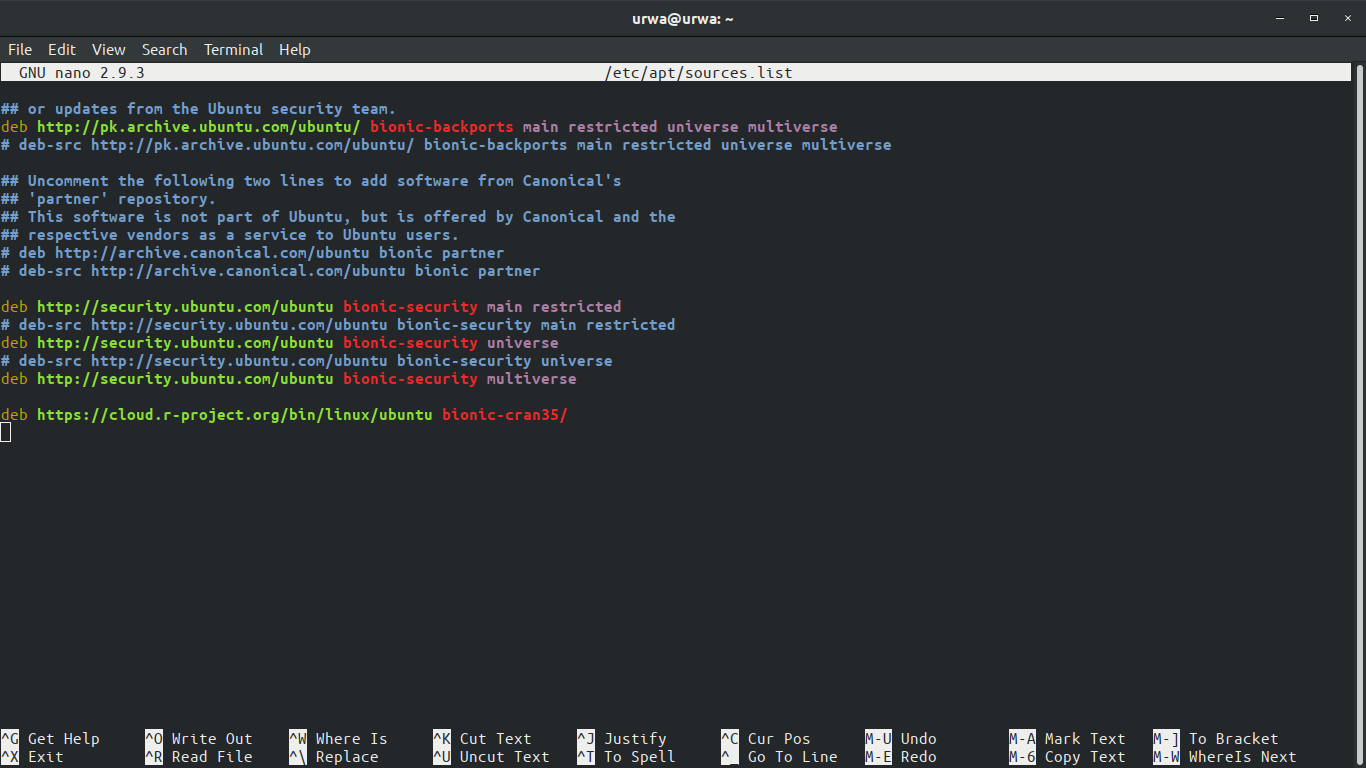The image size is (1366, 768).
Task: Click the Undo shortcut label
Action: (918, 739)
